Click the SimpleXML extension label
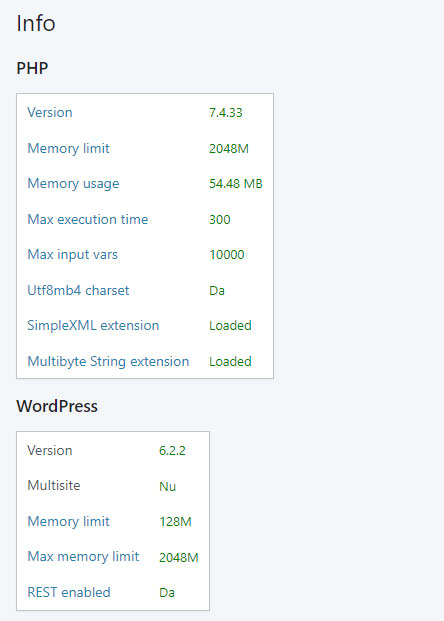 (93, 326)
